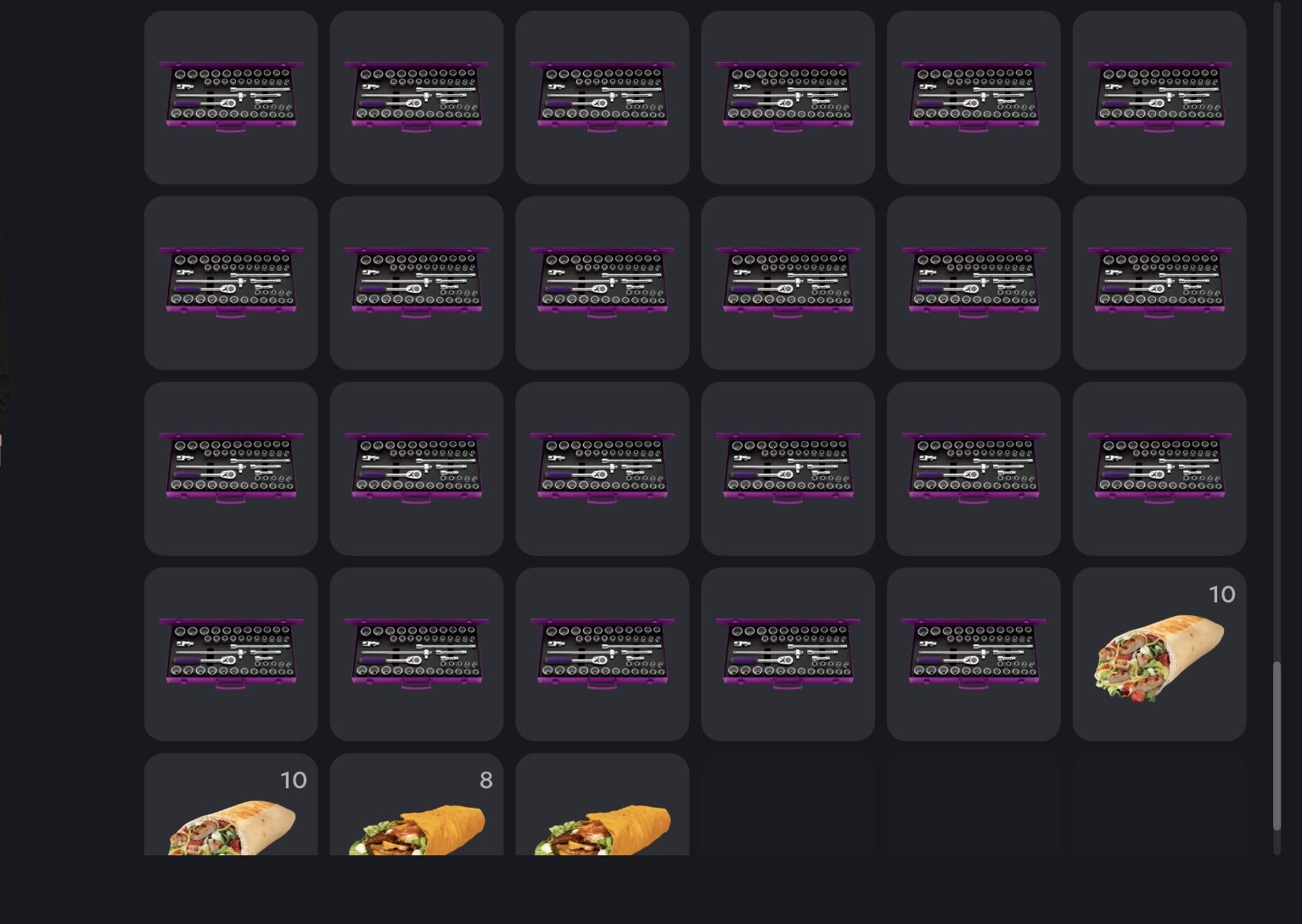Select the last toolbox in the third row
This screenshot has width=1302, height=924.
[1159, 468]
